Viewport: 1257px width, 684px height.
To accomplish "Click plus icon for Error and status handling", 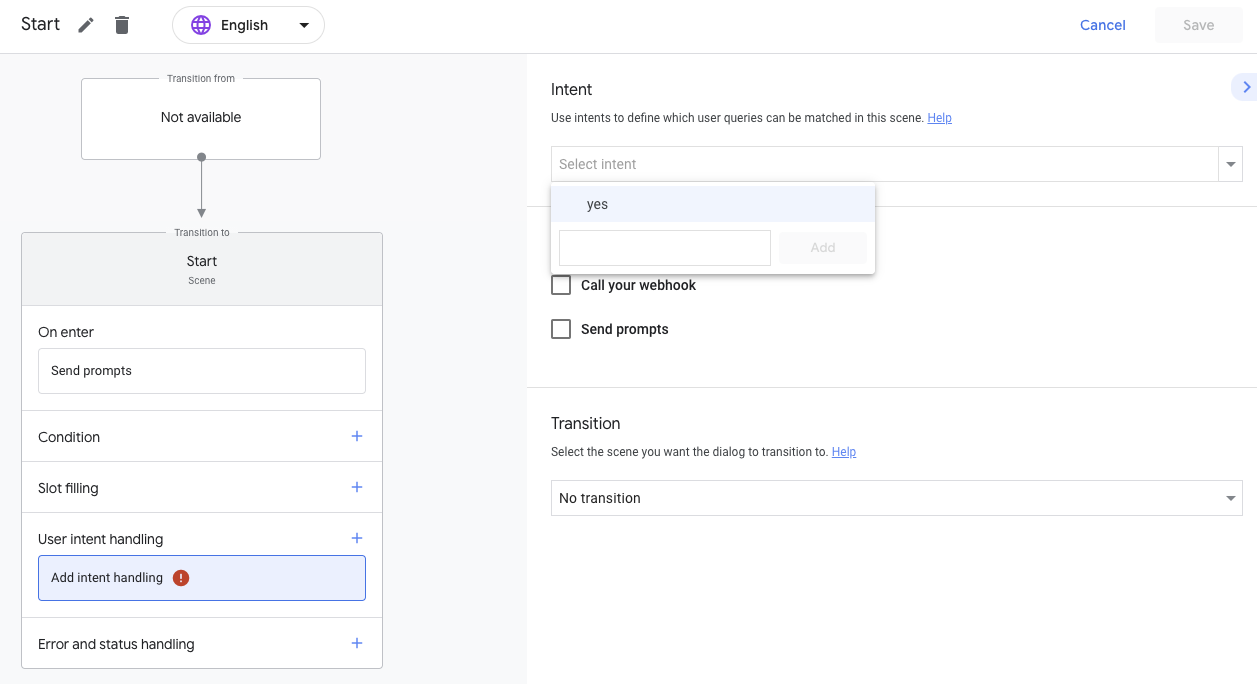I will tap(357, 643).
